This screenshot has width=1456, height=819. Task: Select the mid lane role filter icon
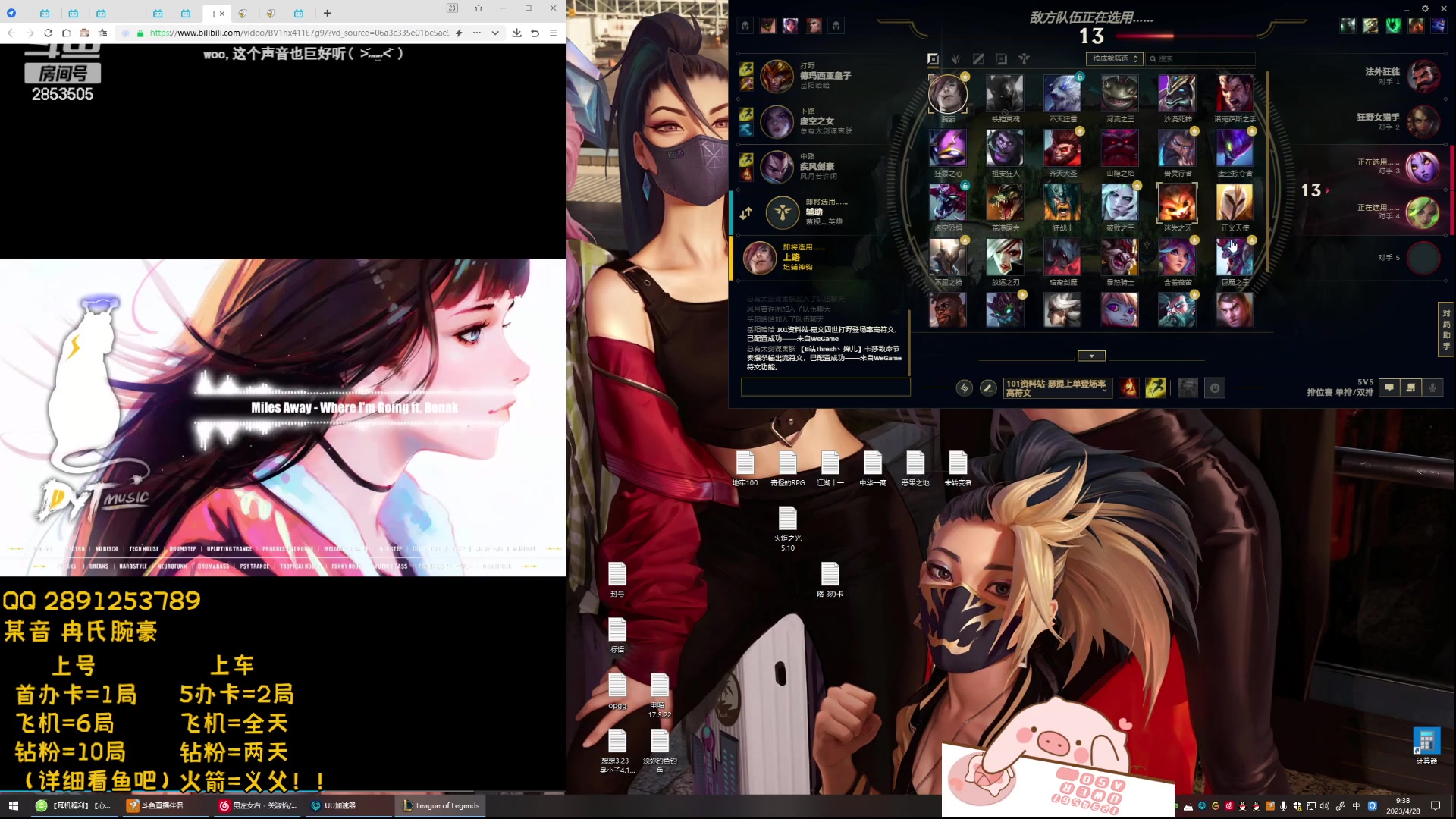(978, 59)
